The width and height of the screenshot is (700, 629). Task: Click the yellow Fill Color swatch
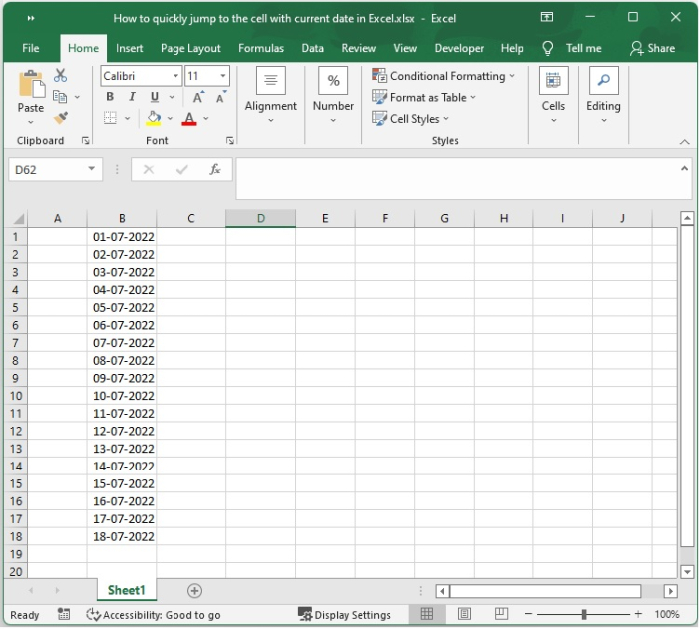(154, 118)
